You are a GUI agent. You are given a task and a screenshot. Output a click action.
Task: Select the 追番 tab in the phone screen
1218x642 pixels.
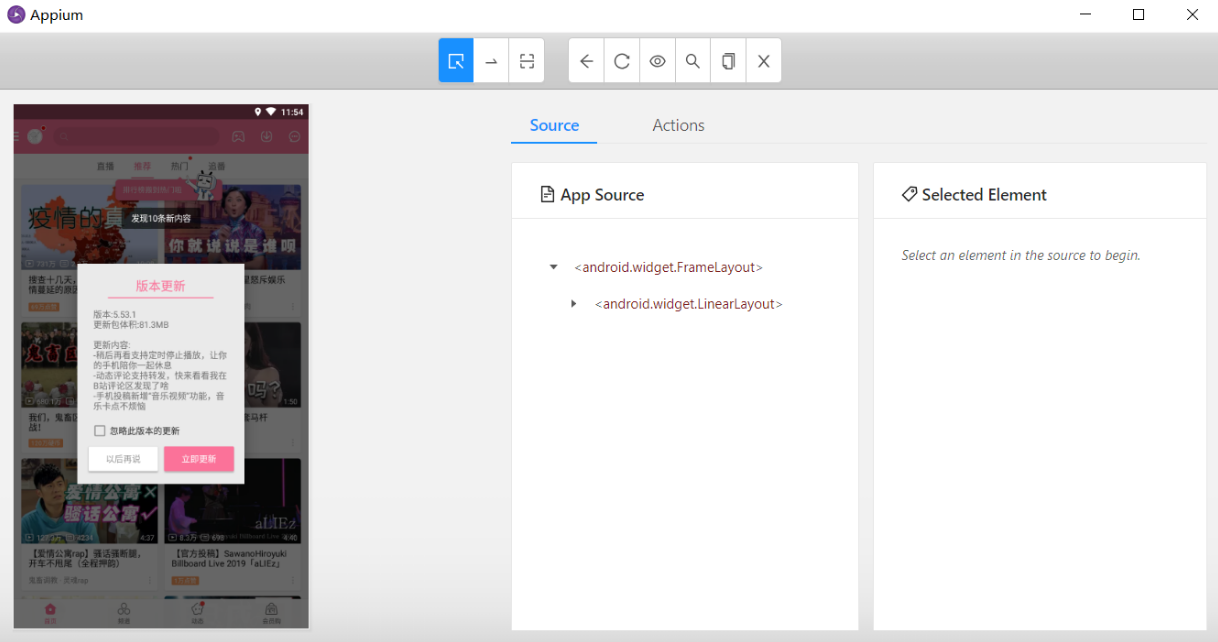tap(217, 166)
